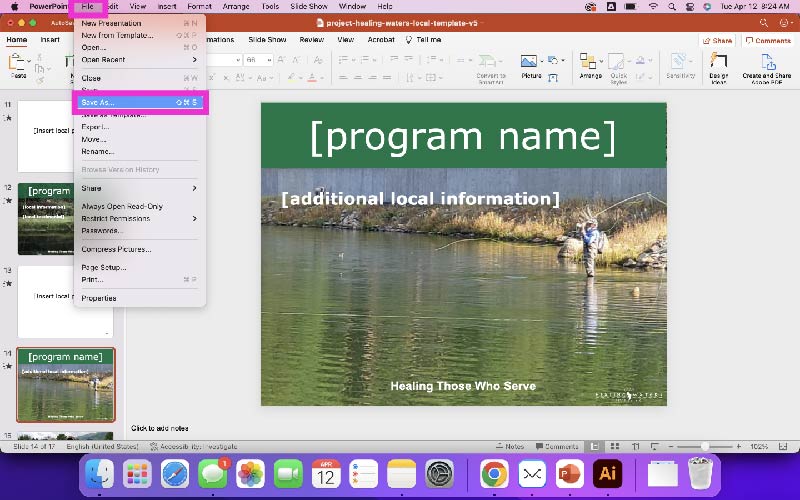Expand Restrict Permissions submenu
The image size is (800, 500).
coord(140,219)
